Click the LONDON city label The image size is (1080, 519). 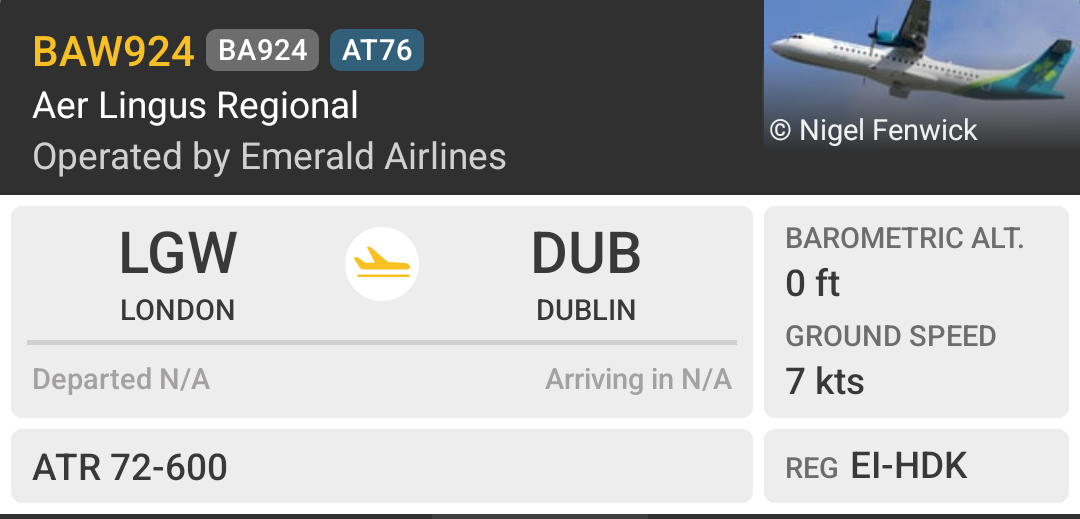[x=178, y=310]
